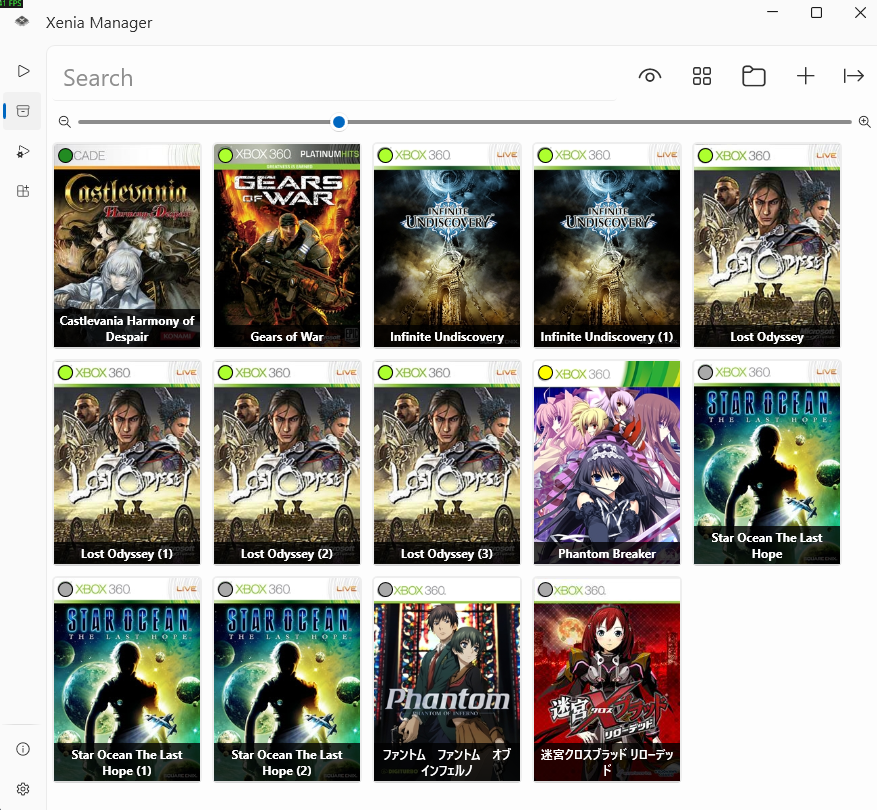Open the library archive icon in sidebar
The image size is (877, 810).
point(23,111)
